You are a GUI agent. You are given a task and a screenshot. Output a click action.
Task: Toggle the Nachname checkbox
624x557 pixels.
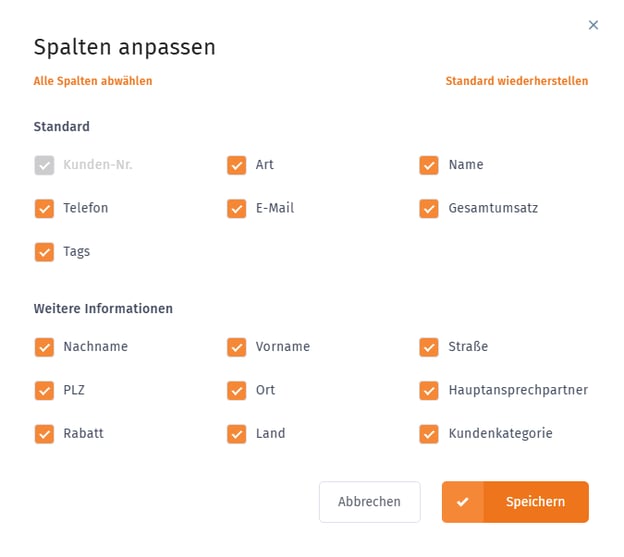click(x=44, y=347)
